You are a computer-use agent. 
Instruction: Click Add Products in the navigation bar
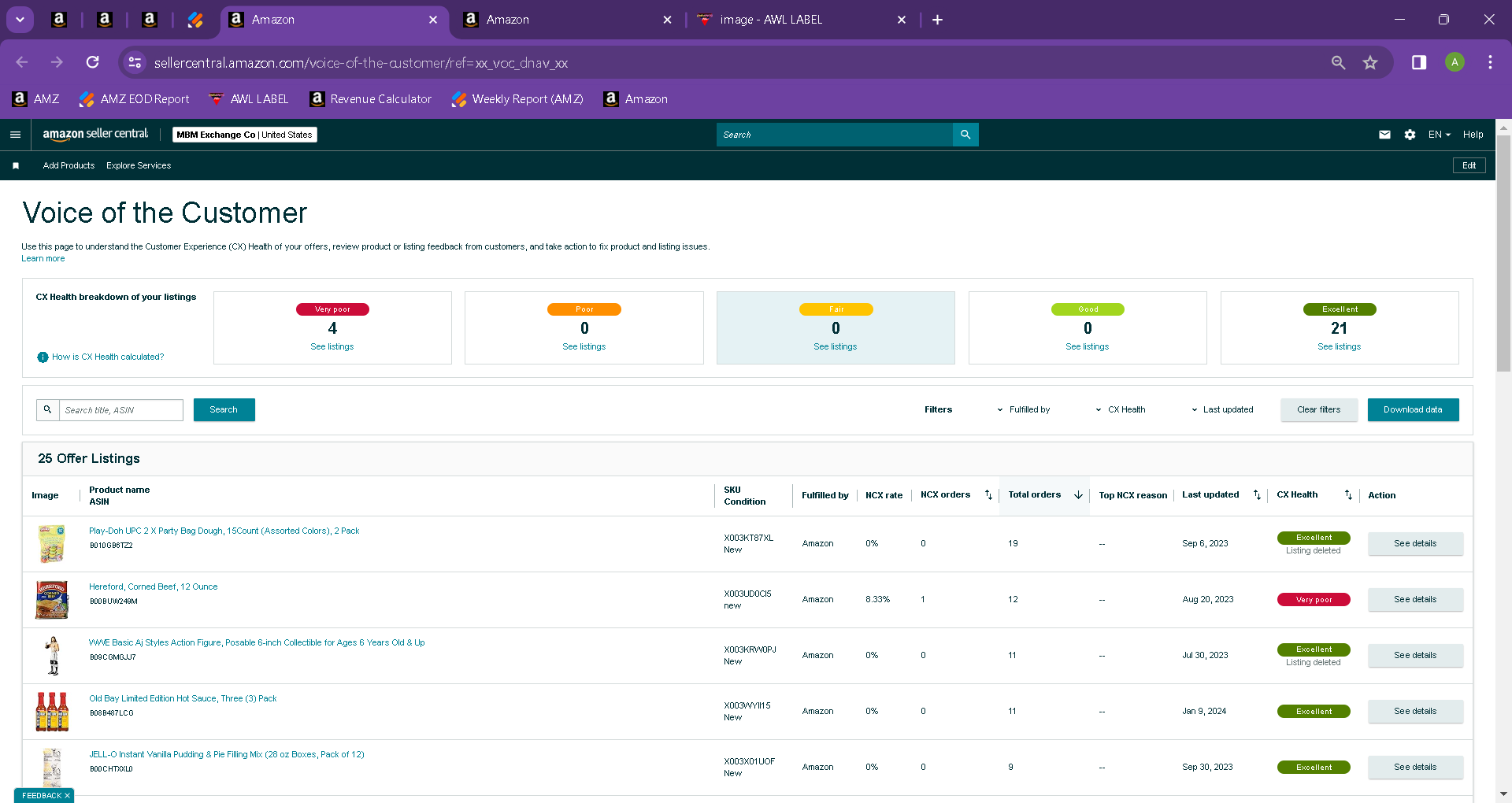click(69, 165)
